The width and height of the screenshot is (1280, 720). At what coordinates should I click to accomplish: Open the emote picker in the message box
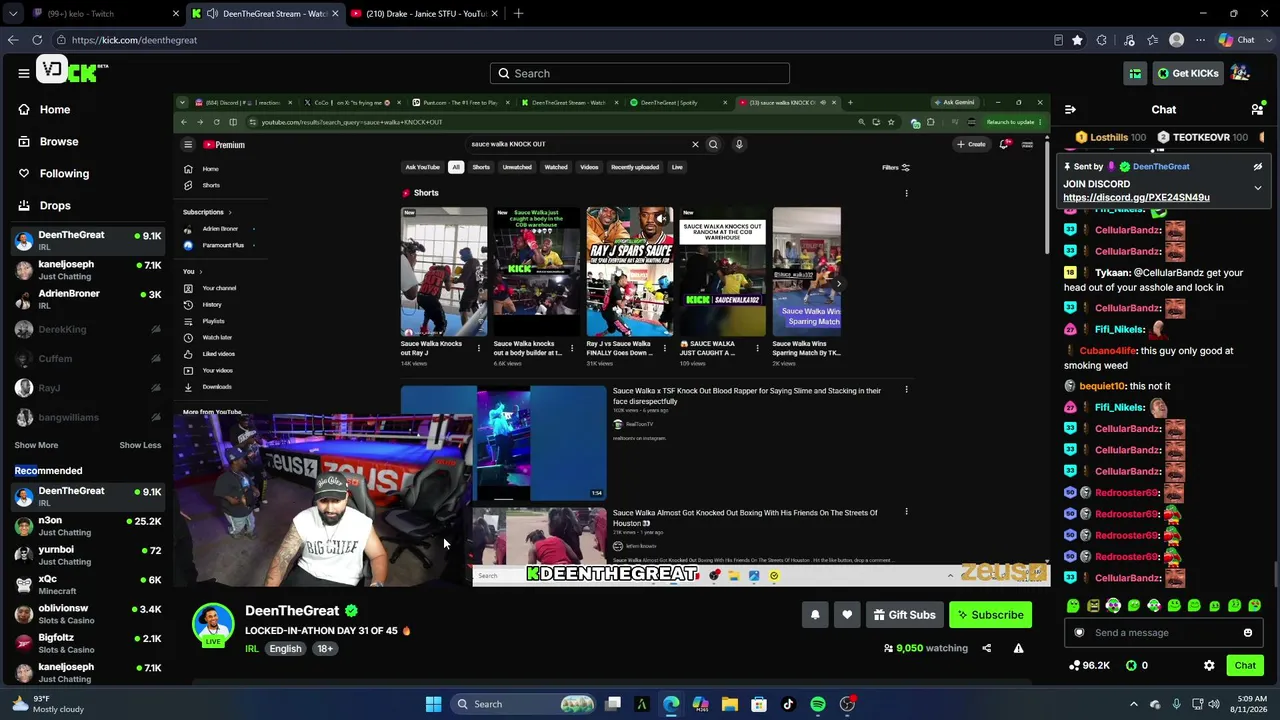point(1248,633)
